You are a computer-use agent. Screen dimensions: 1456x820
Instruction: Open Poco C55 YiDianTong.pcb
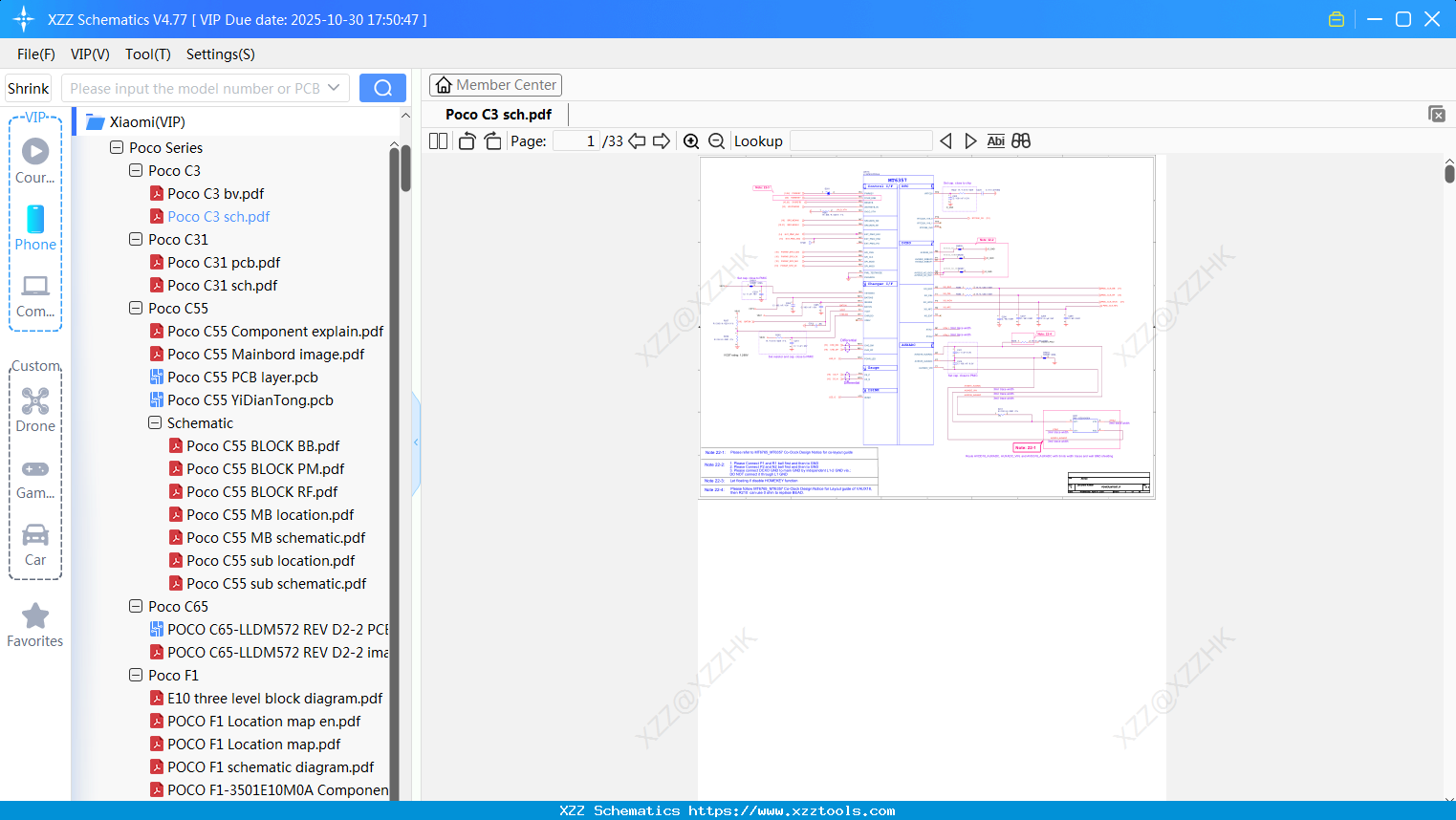click(x=250, y=399)
